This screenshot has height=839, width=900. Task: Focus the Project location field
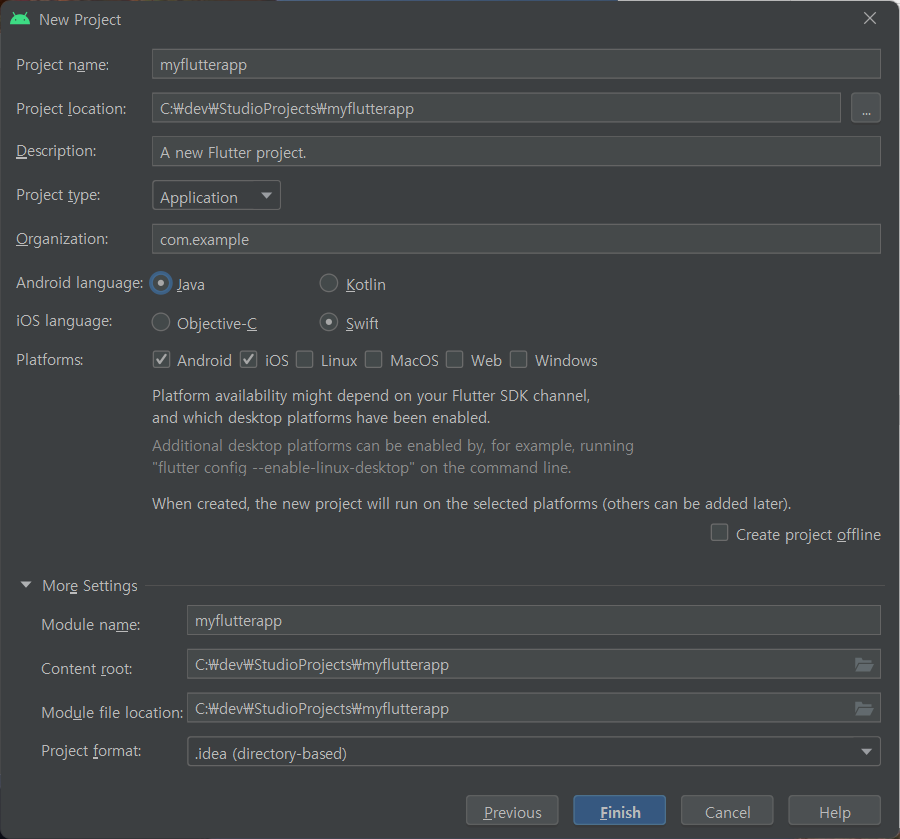[496, 108]
